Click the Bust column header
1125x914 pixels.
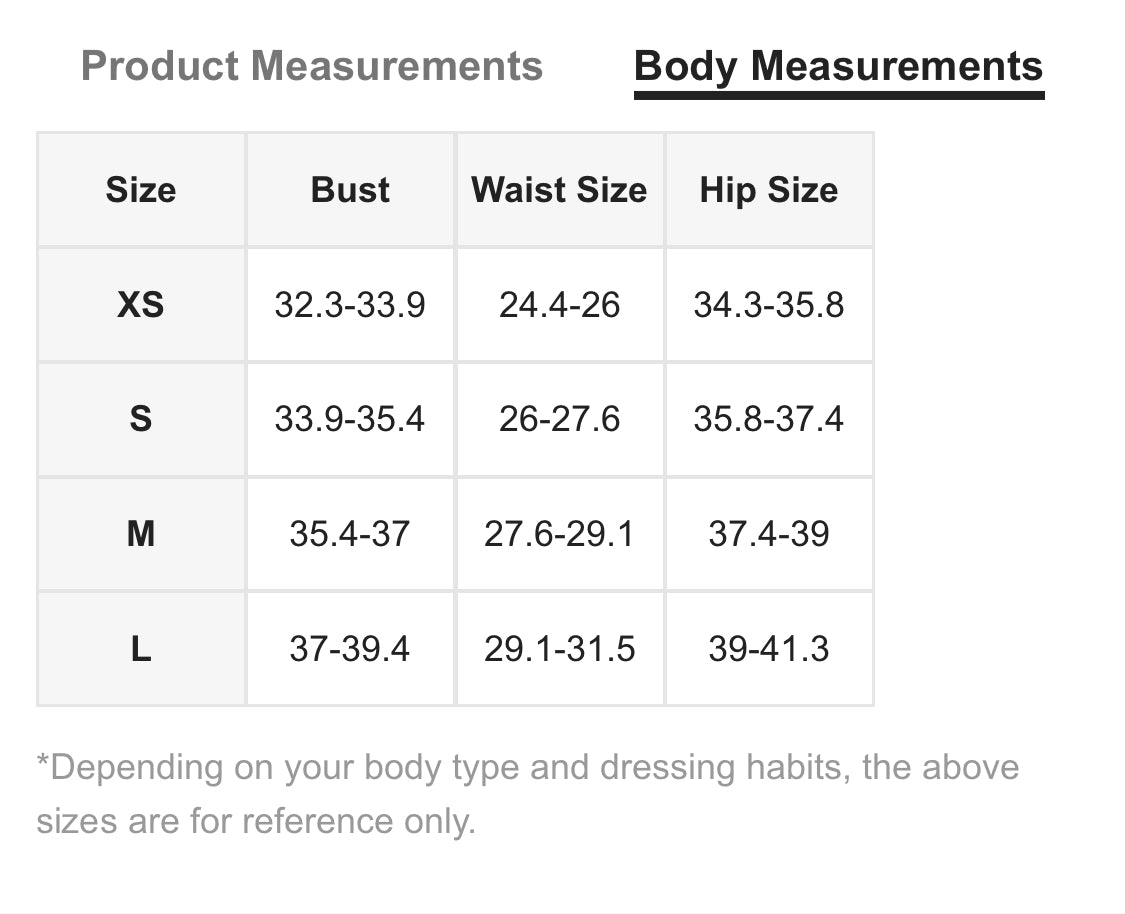[350, 190]
